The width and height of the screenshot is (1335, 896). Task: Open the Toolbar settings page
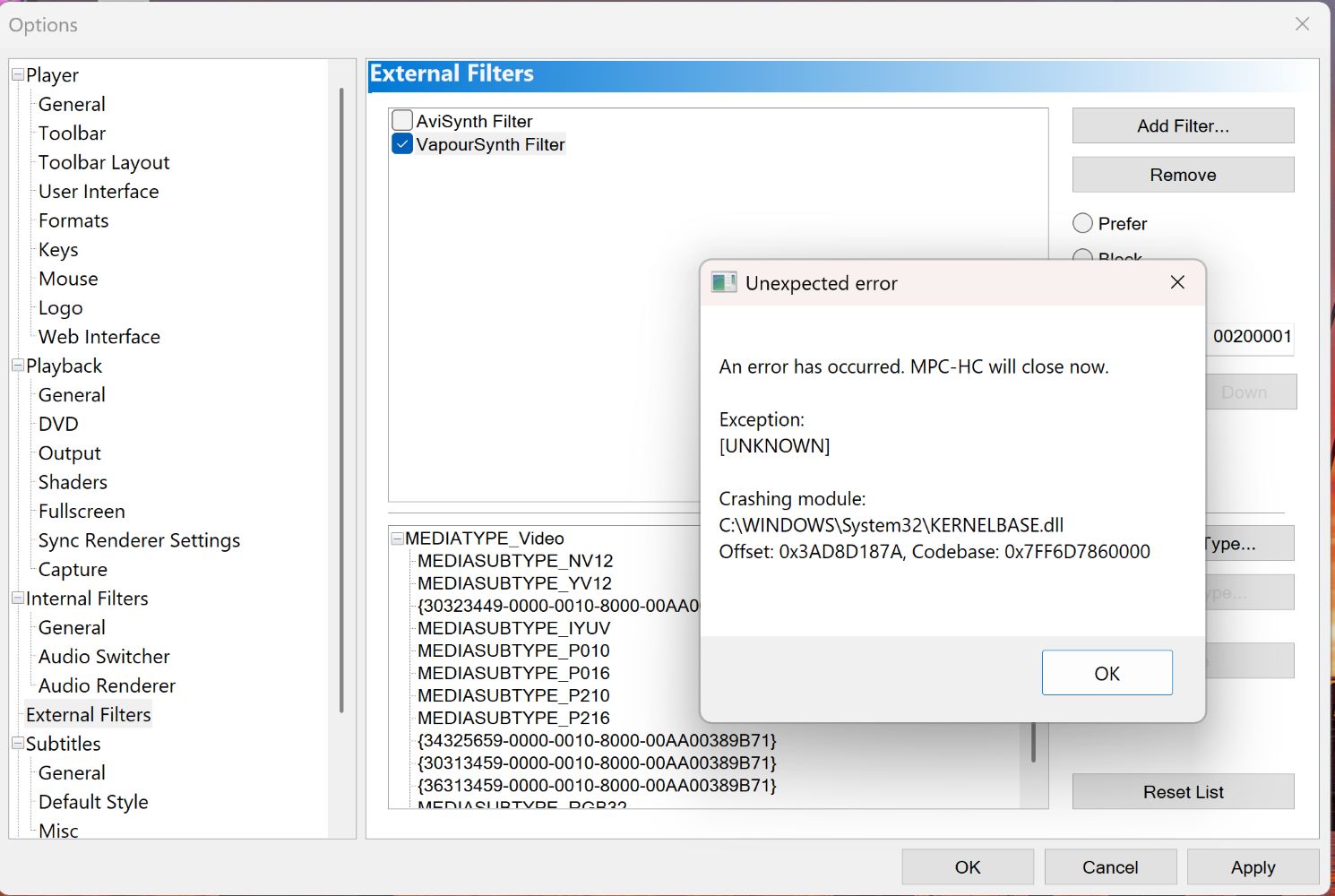(x=72, y=134)
